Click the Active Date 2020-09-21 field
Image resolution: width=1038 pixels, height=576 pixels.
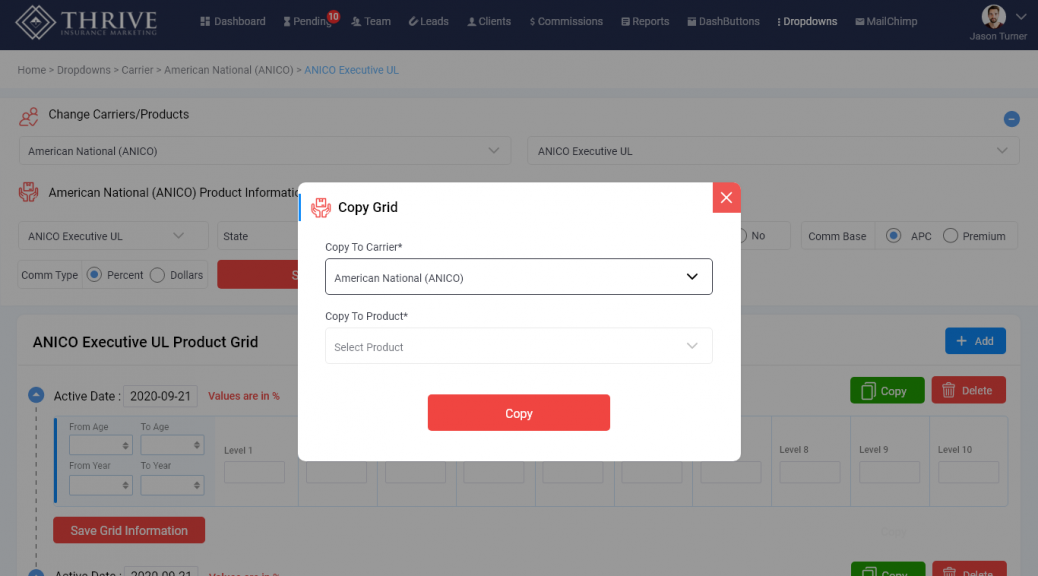tap(160, 396)
